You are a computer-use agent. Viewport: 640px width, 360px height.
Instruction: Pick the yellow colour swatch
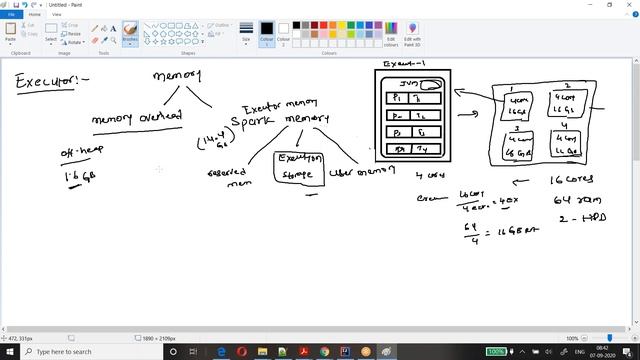pos(342,25)
